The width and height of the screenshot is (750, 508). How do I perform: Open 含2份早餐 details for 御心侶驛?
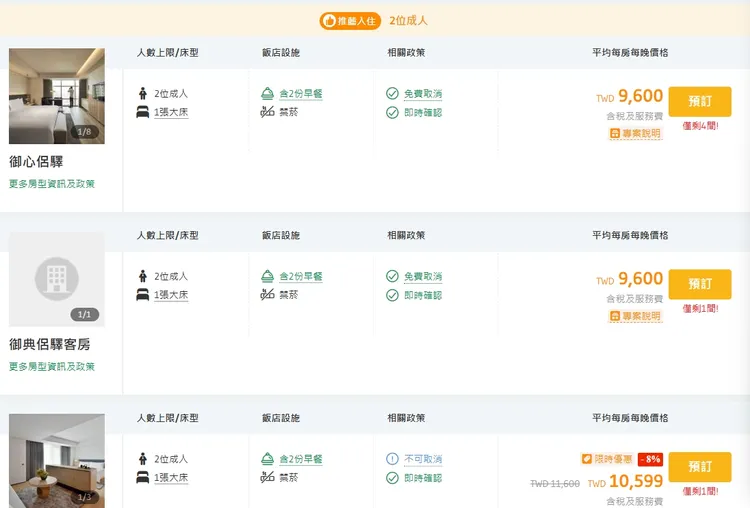301,94
